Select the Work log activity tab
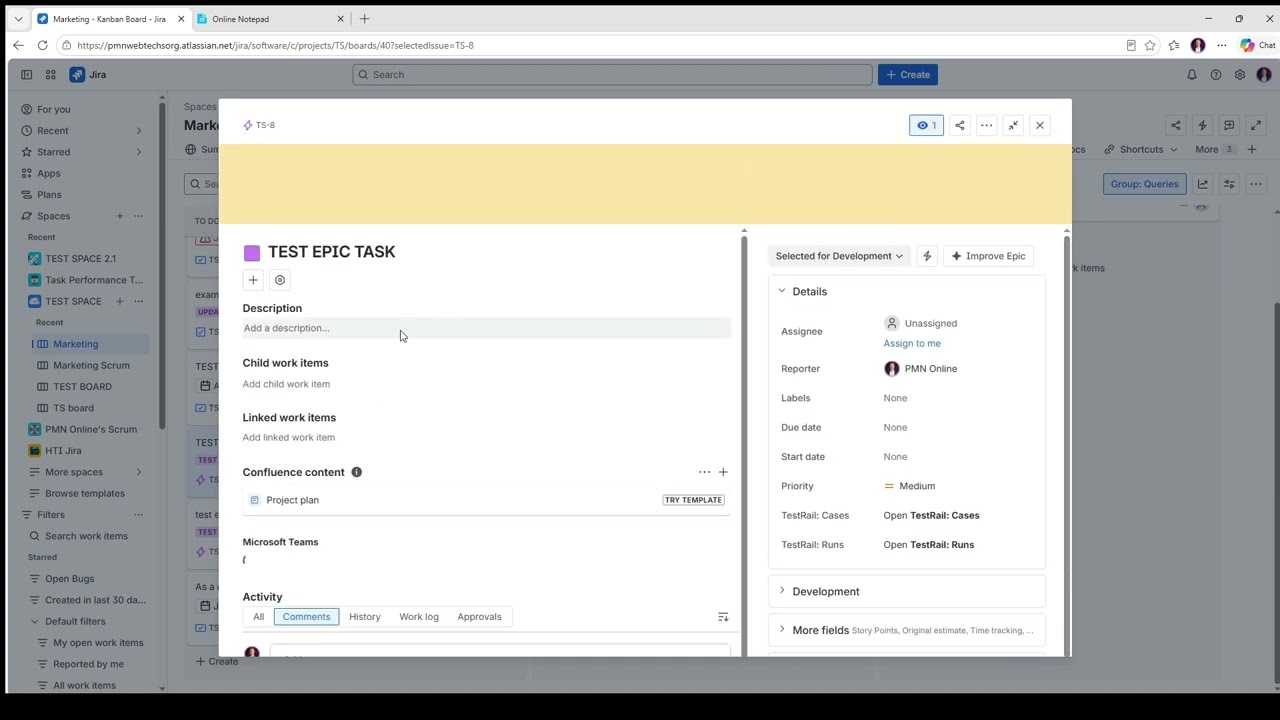 419,617
